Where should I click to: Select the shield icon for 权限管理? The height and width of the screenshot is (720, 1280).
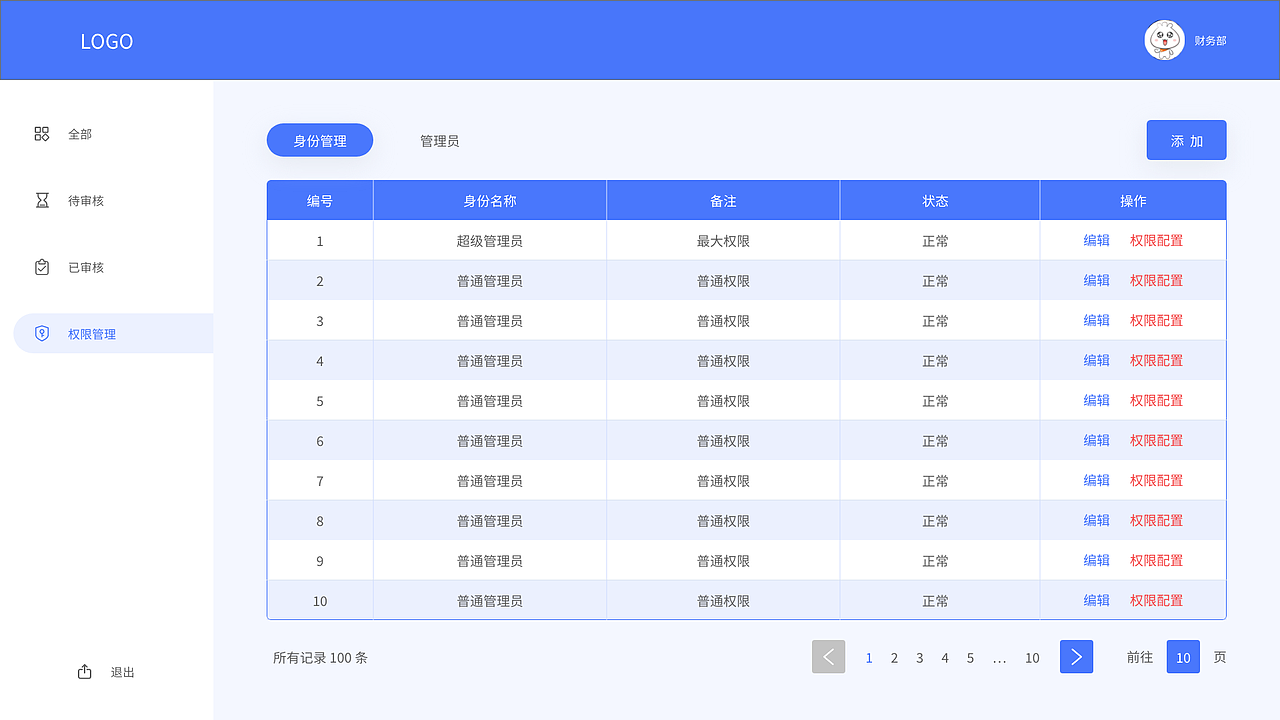[x=42, y=333]
